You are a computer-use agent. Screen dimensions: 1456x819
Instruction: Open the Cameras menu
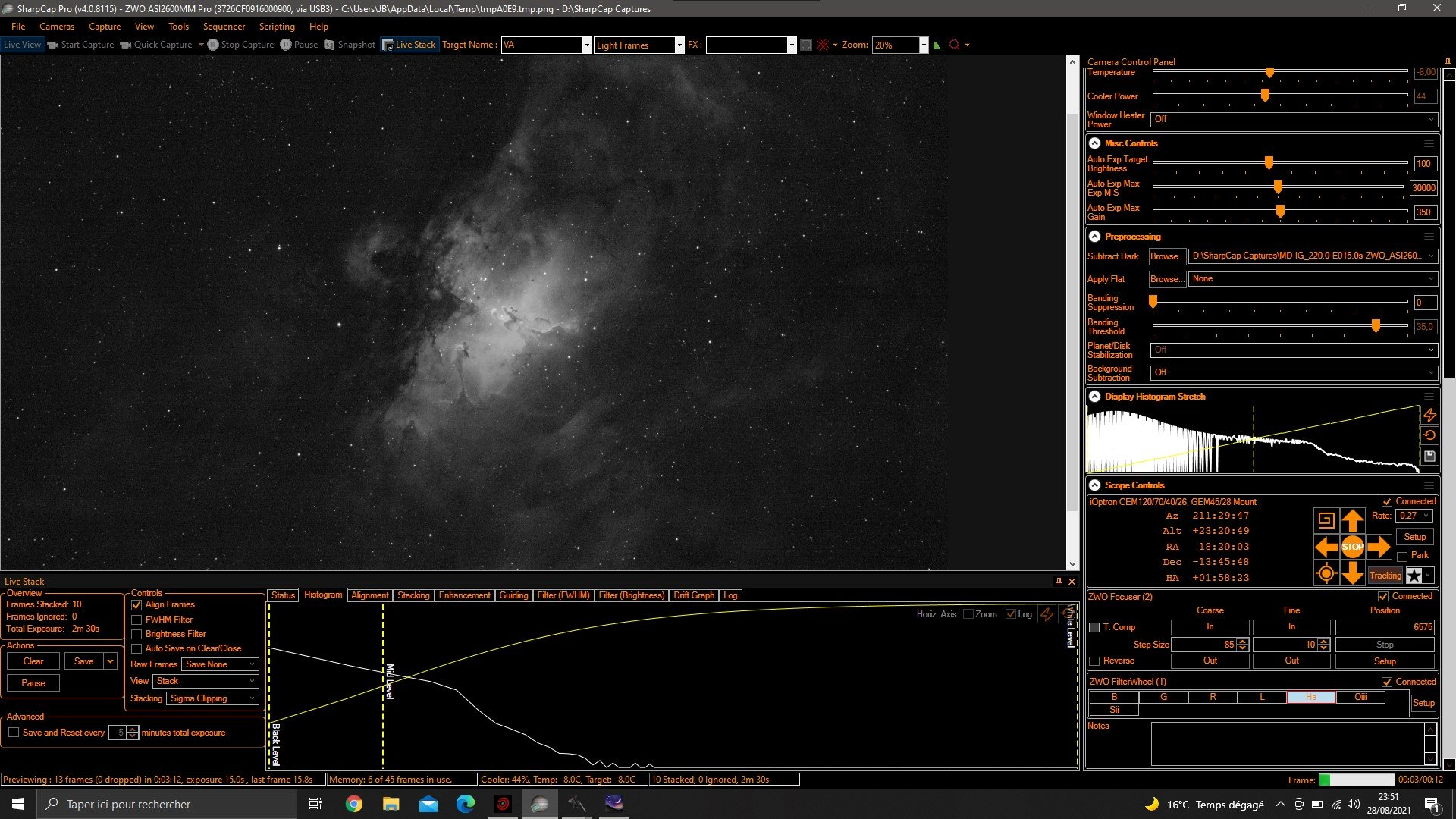[x=57, y=27]
